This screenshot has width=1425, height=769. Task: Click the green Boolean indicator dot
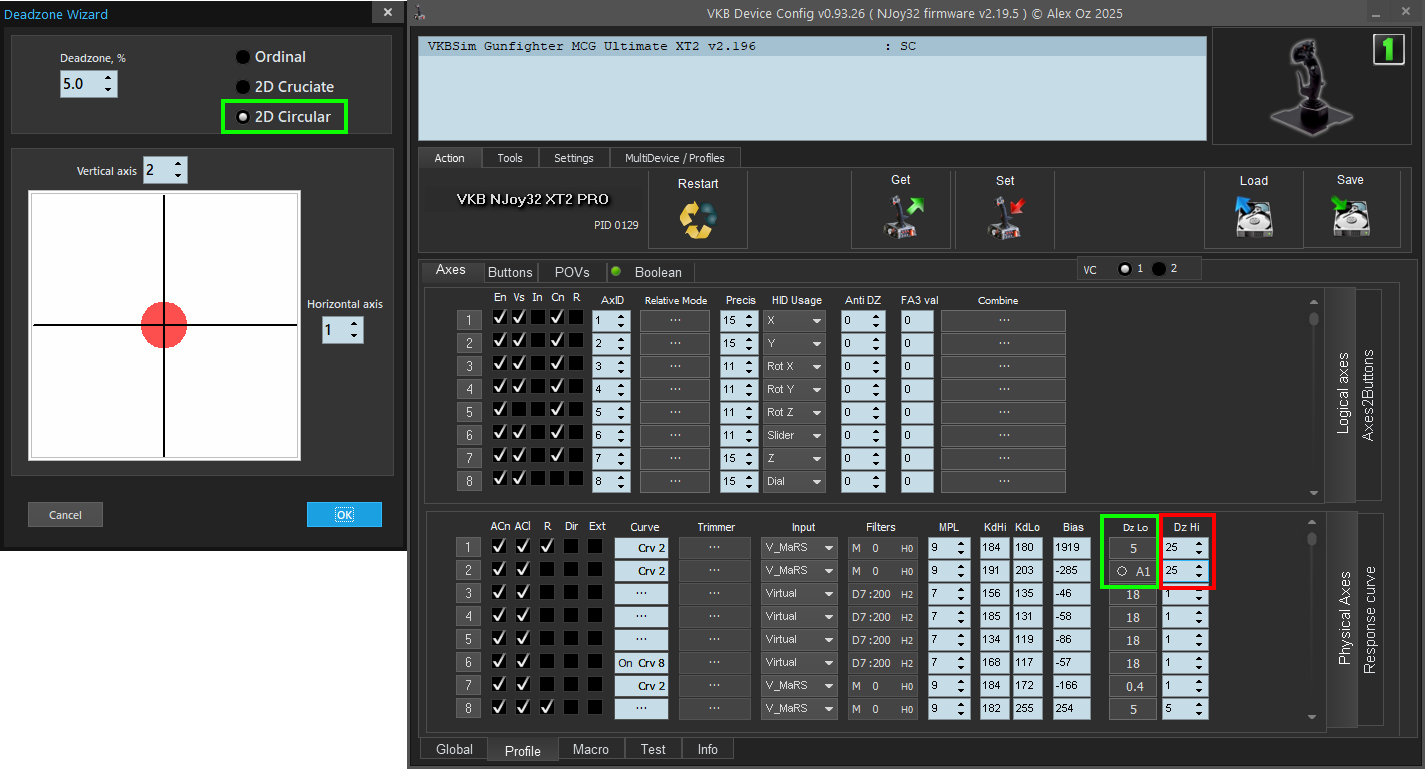click(616, 272)
